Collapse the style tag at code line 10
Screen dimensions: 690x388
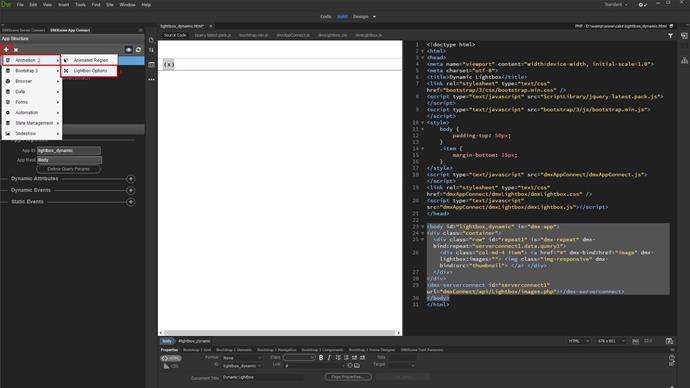[x=422, y=123]
